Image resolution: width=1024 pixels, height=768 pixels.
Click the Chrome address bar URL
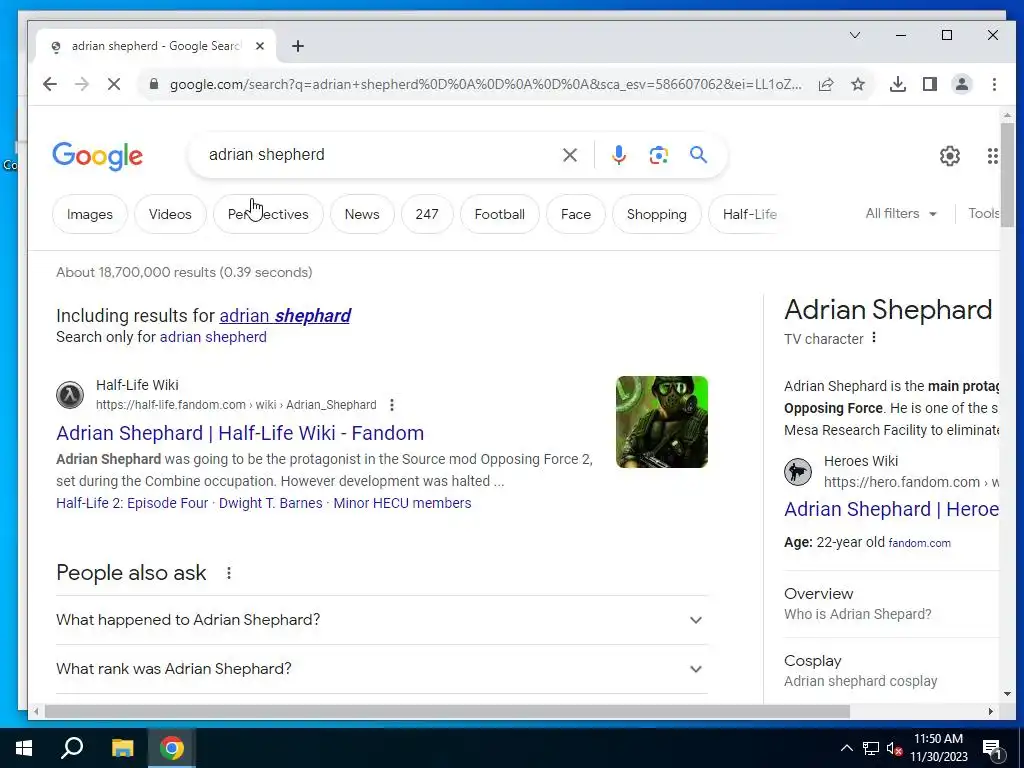pyautogui.click(x=485, y=84)
